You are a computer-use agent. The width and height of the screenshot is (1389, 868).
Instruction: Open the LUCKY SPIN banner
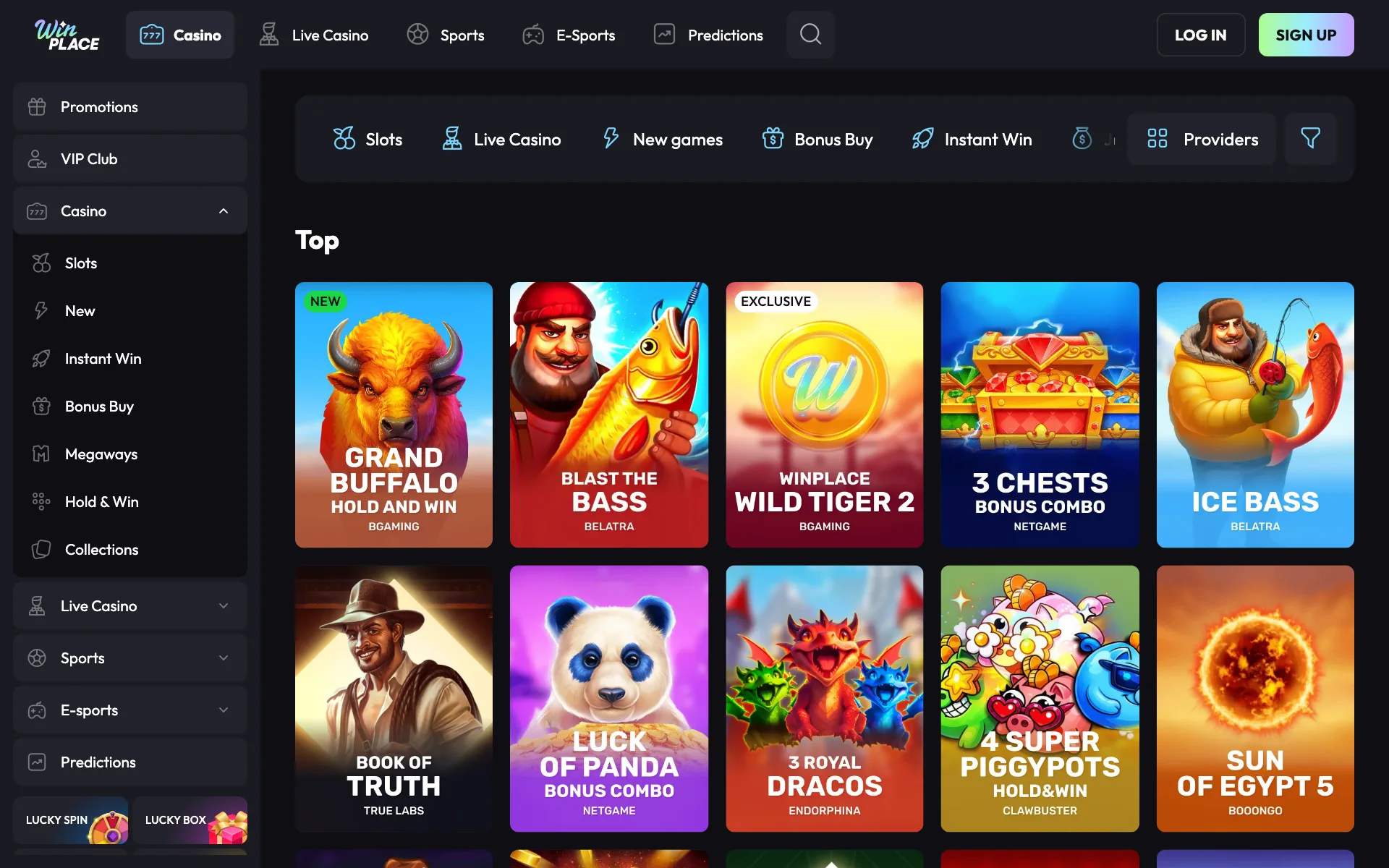click(x=71, y=820)
